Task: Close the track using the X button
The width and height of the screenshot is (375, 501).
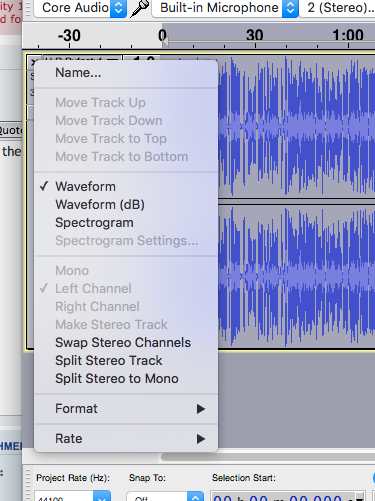Action: pos(32,62)
